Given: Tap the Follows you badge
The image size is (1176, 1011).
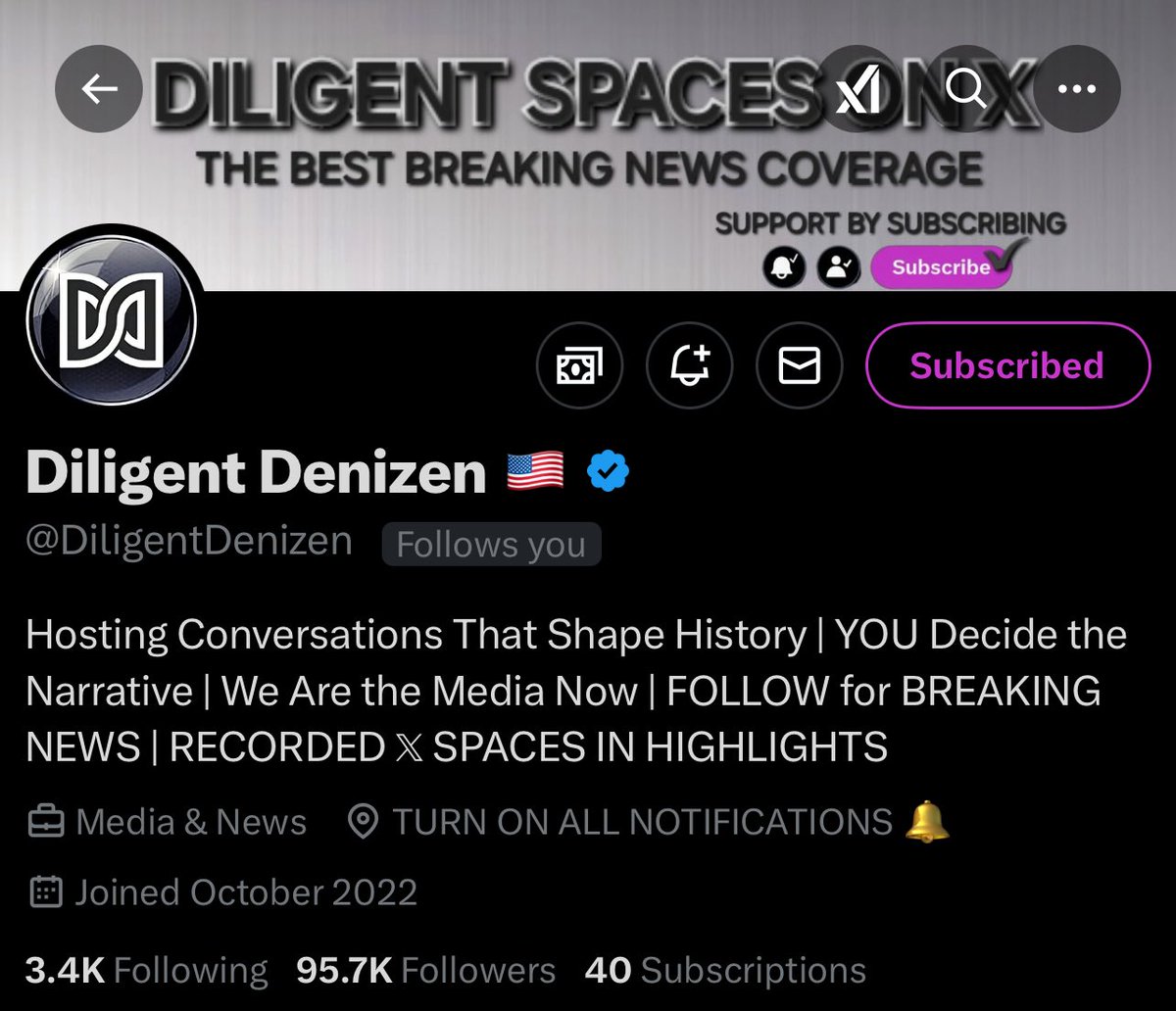Looking at the screenshot, I should coord(491,545).
